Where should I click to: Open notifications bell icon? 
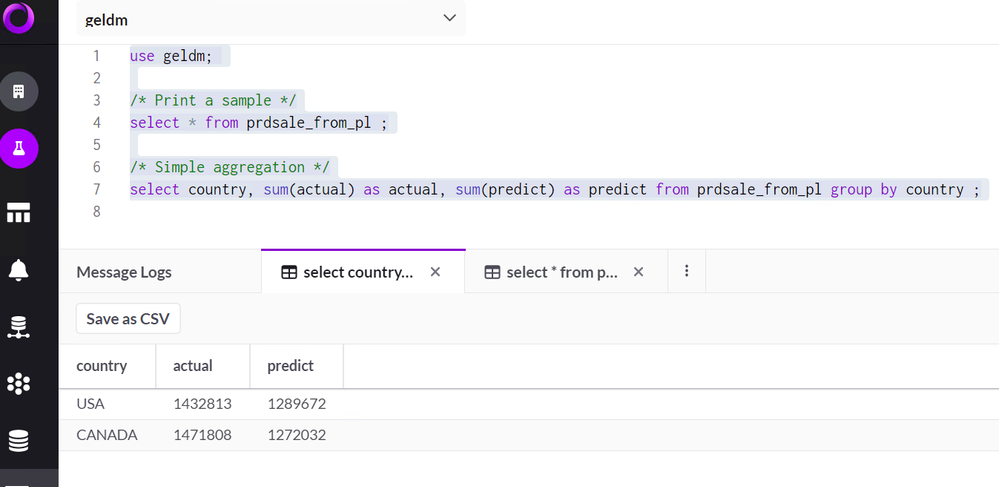click(19, 269)
